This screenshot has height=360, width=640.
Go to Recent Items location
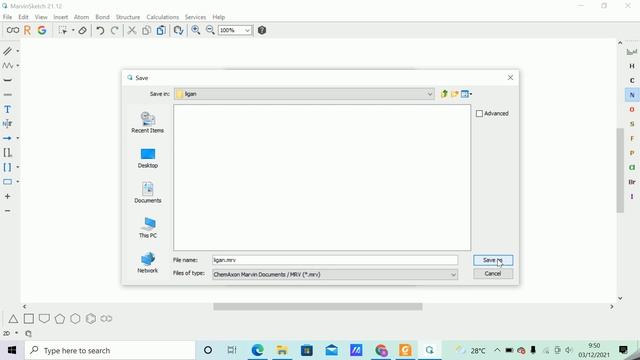(x=147, y=122)
